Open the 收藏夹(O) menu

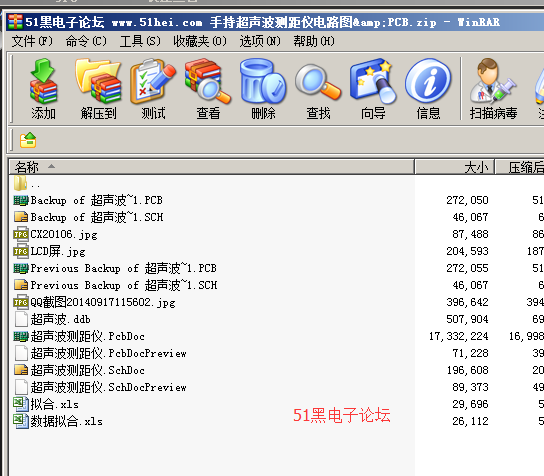point(200,41)
